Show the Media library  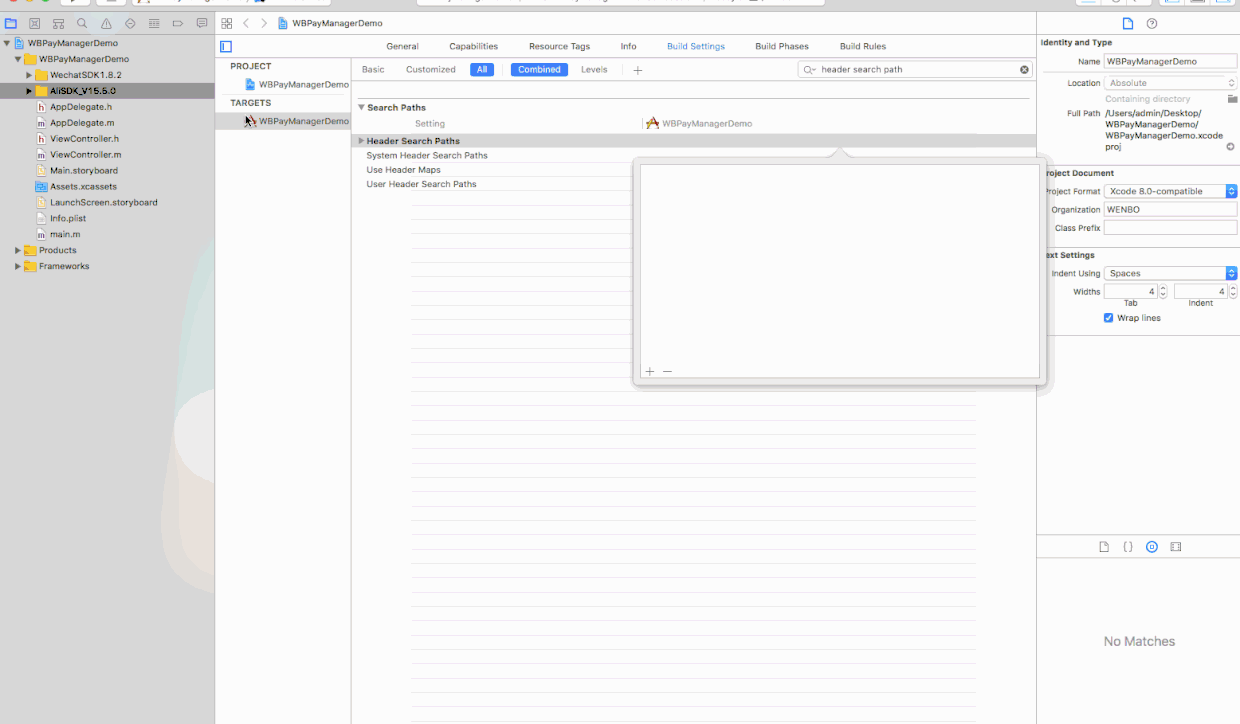pos(1176,547)
